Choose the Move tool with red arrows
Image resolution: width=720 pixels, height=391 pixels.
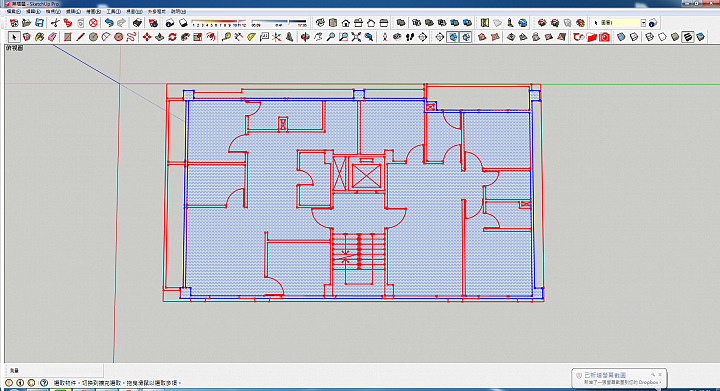[146, 37]
